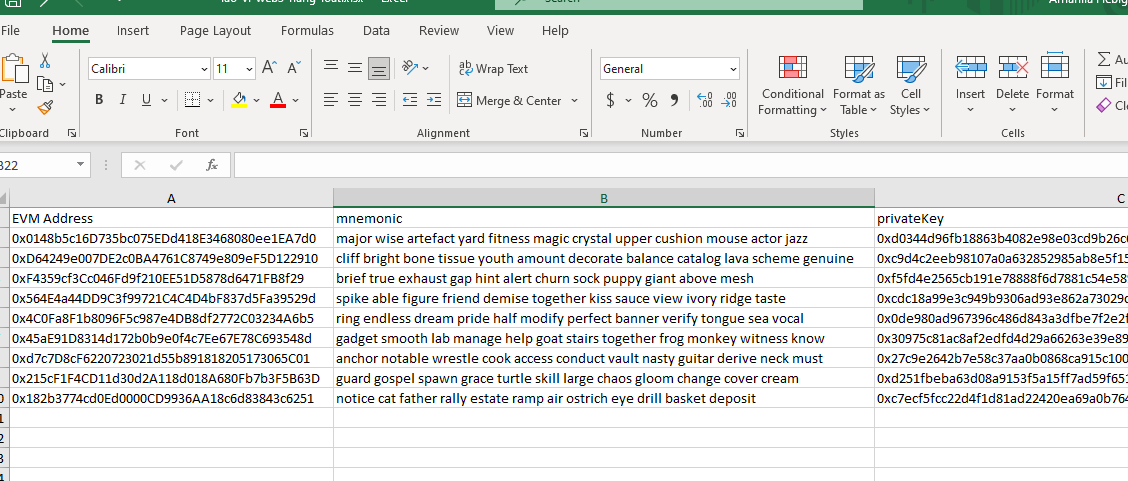Screen dimensions: 1128x481
Task: Click the Increase Decimal icon
Action: (704, 100)
